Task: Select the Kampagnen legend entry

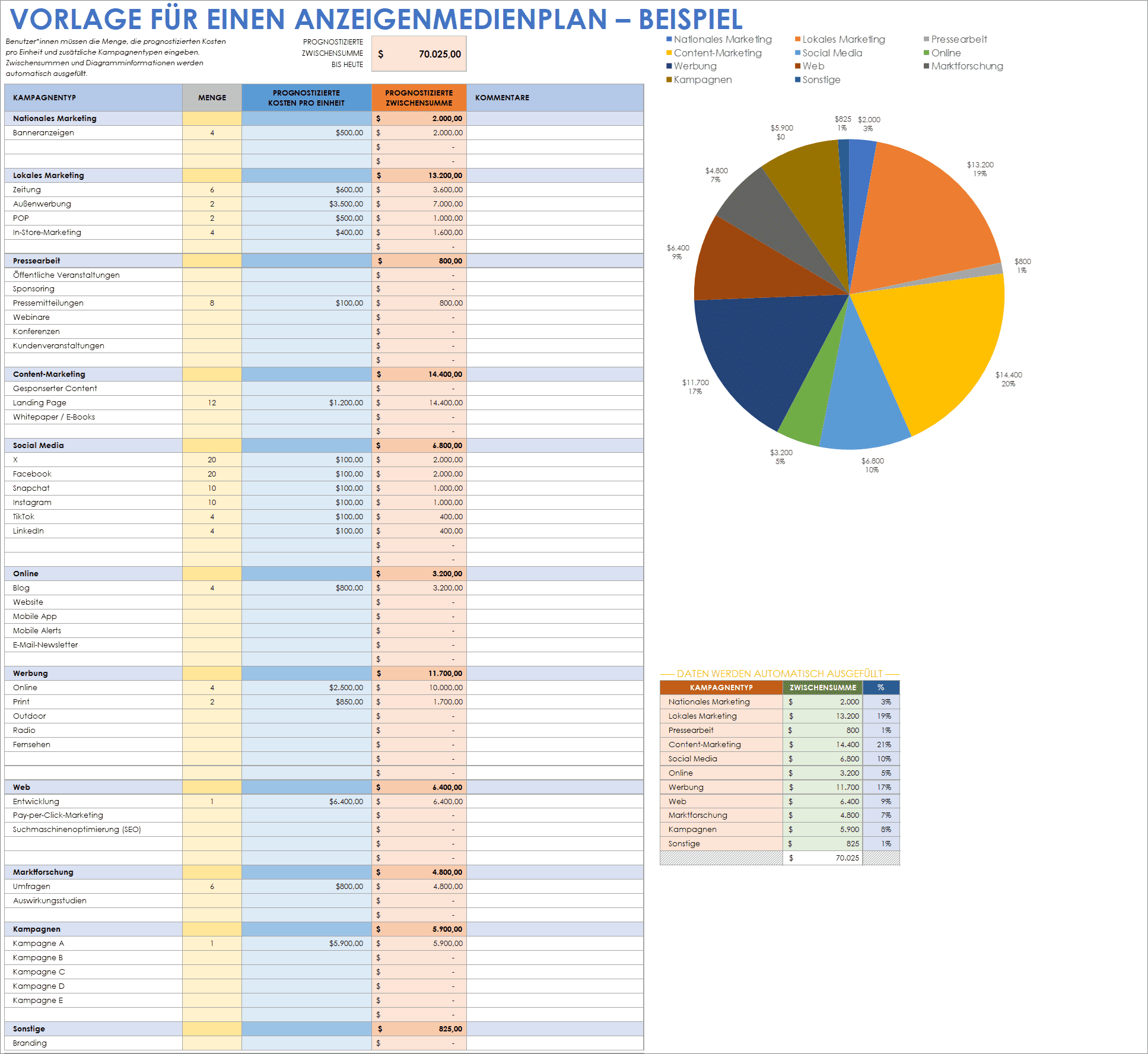Action: click(x=699, y=80)
